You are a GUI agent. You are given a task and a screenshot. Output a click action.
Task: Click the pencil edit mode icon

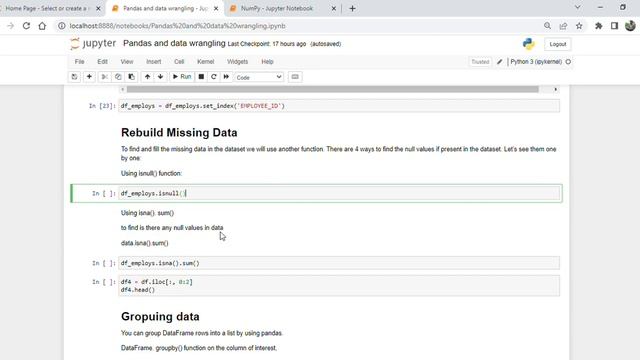tap(500, 62)
